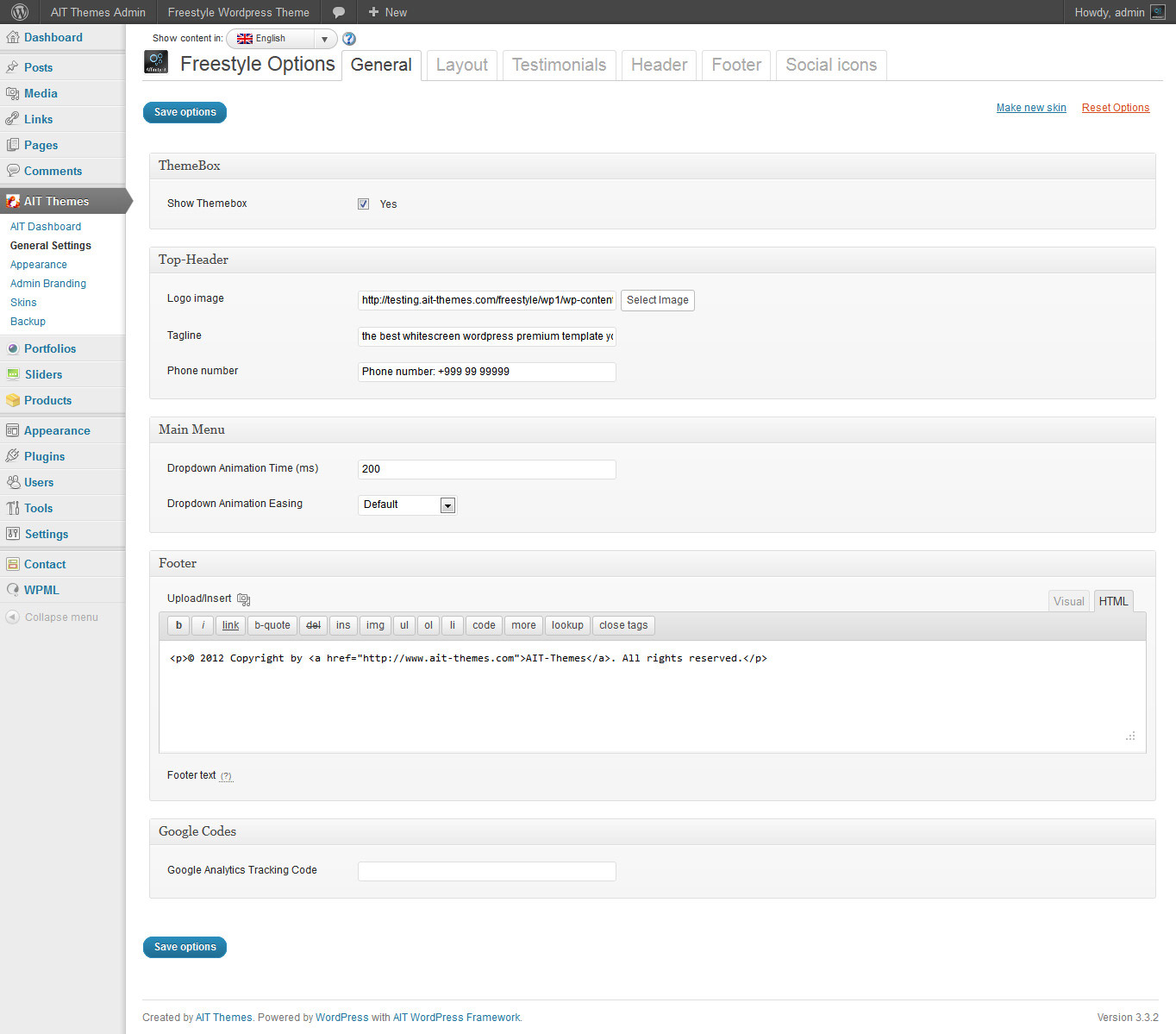Click the Dashboard house icon

(x=13, y=37)
